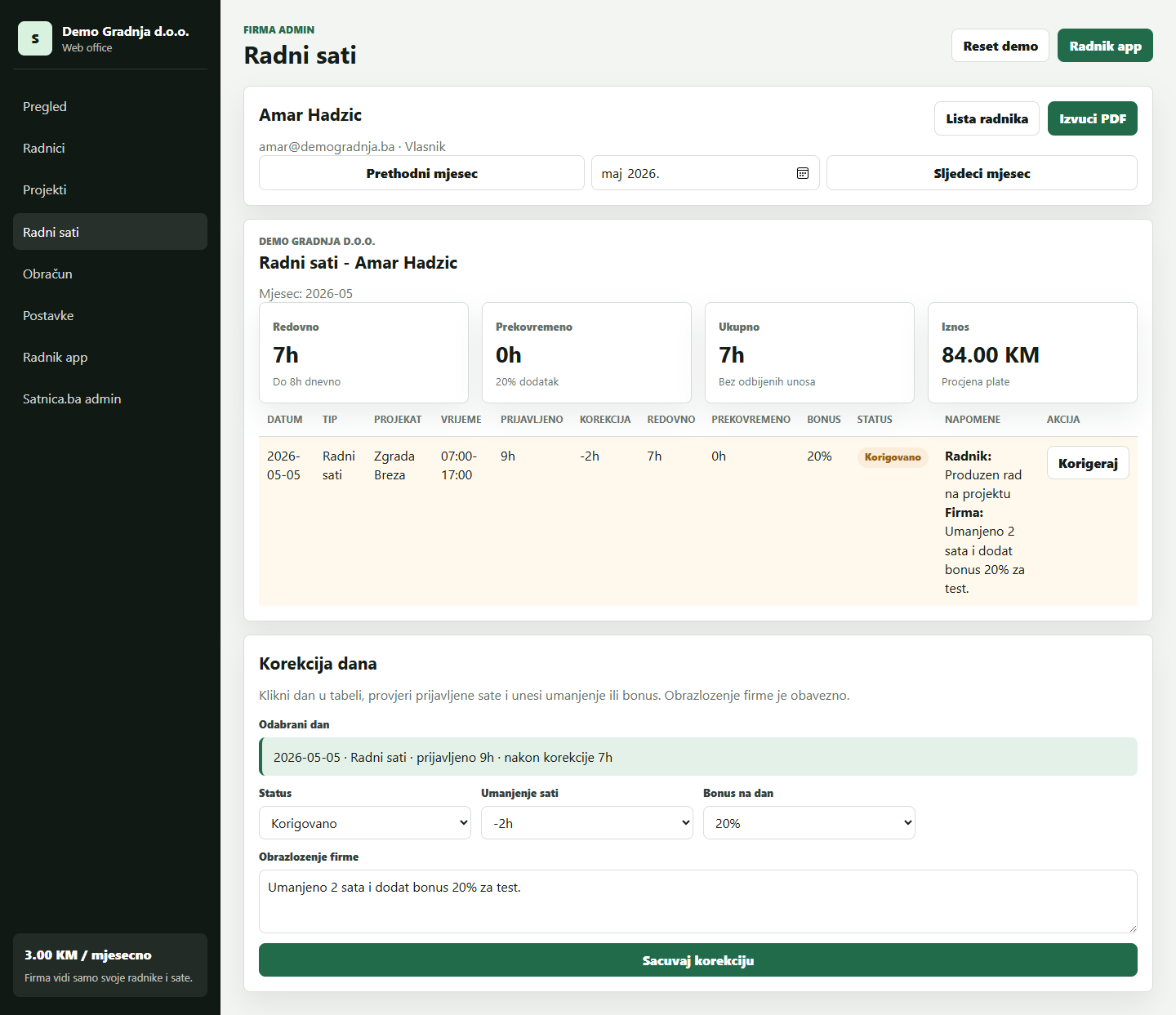Click the Korigovano status badge in table
This screenshot has height=1015, width=1176.
[893, 457]
